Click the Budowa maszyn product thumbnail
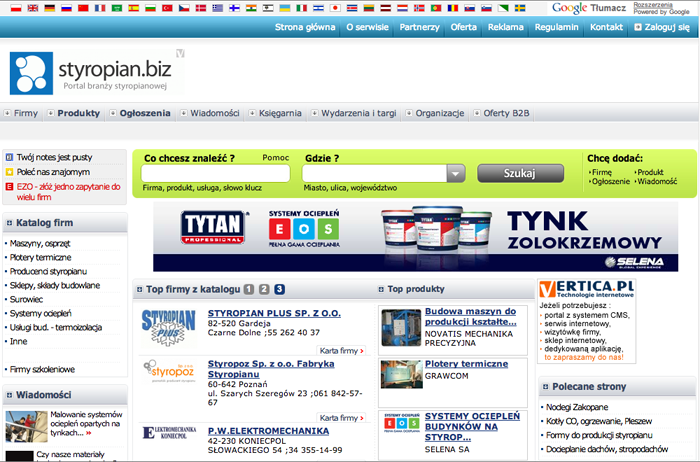This screenshot has height=462, width=700. tap(401, 328)
